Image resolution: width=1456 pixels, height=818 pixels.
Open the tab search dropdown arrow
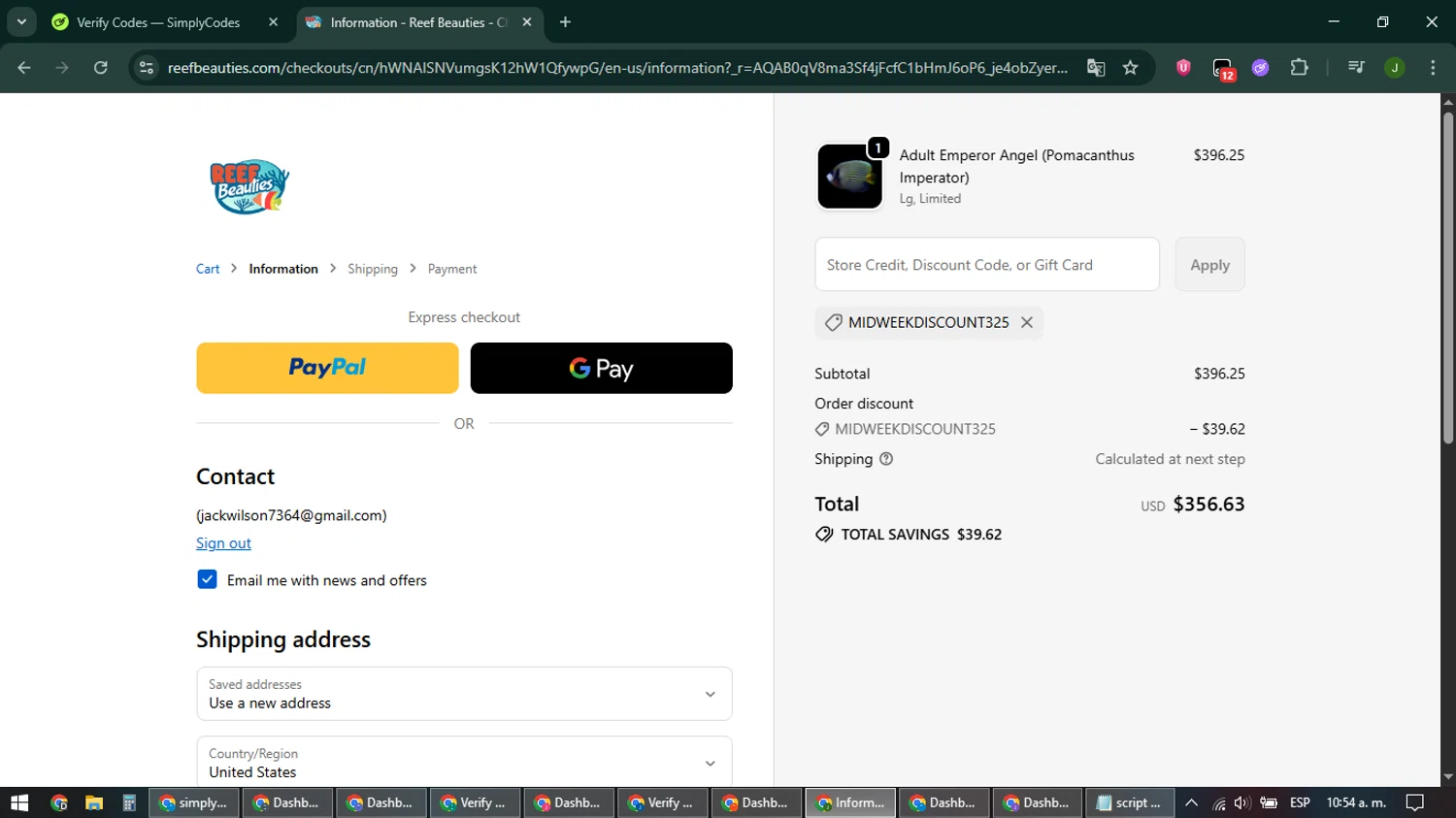(21, 22)
